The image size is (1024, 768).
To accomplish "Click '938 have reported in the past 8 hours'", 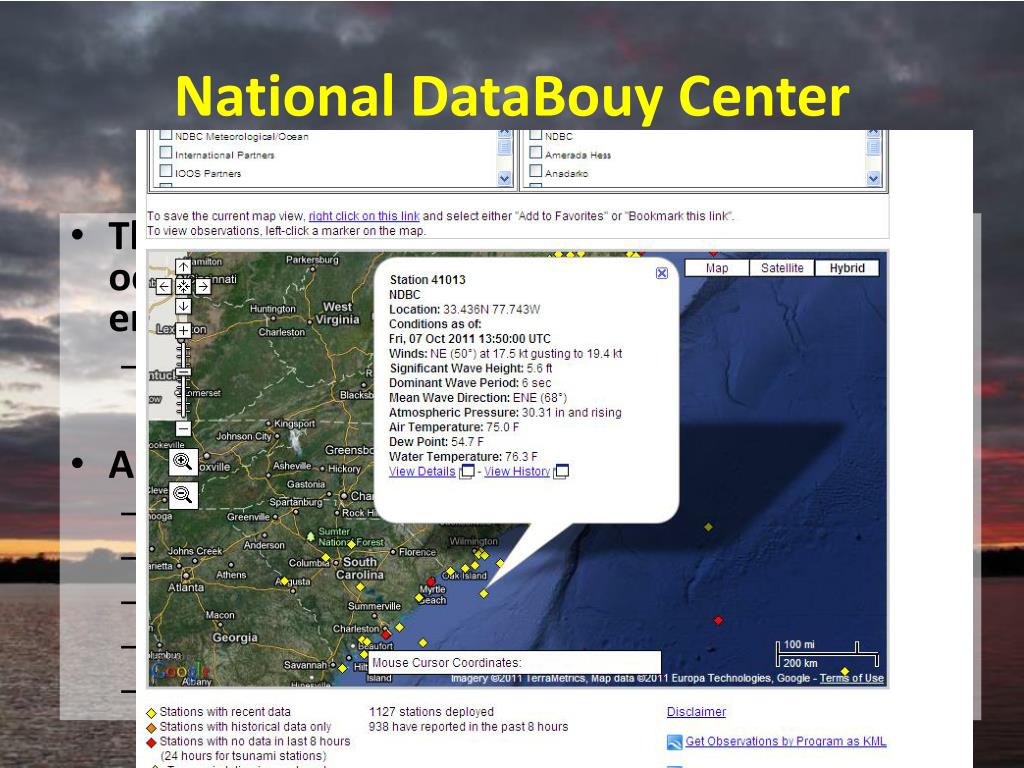I will click(x=468, y=726).
